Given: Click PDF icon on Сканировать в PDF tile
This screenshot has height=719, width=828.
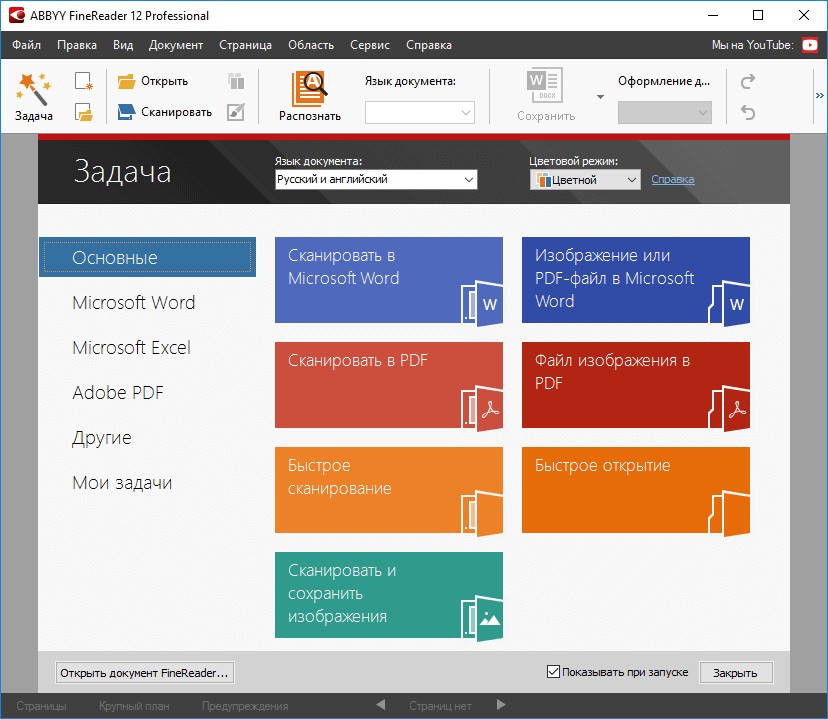Looking at the screenshot, I should tap(482, 408).
